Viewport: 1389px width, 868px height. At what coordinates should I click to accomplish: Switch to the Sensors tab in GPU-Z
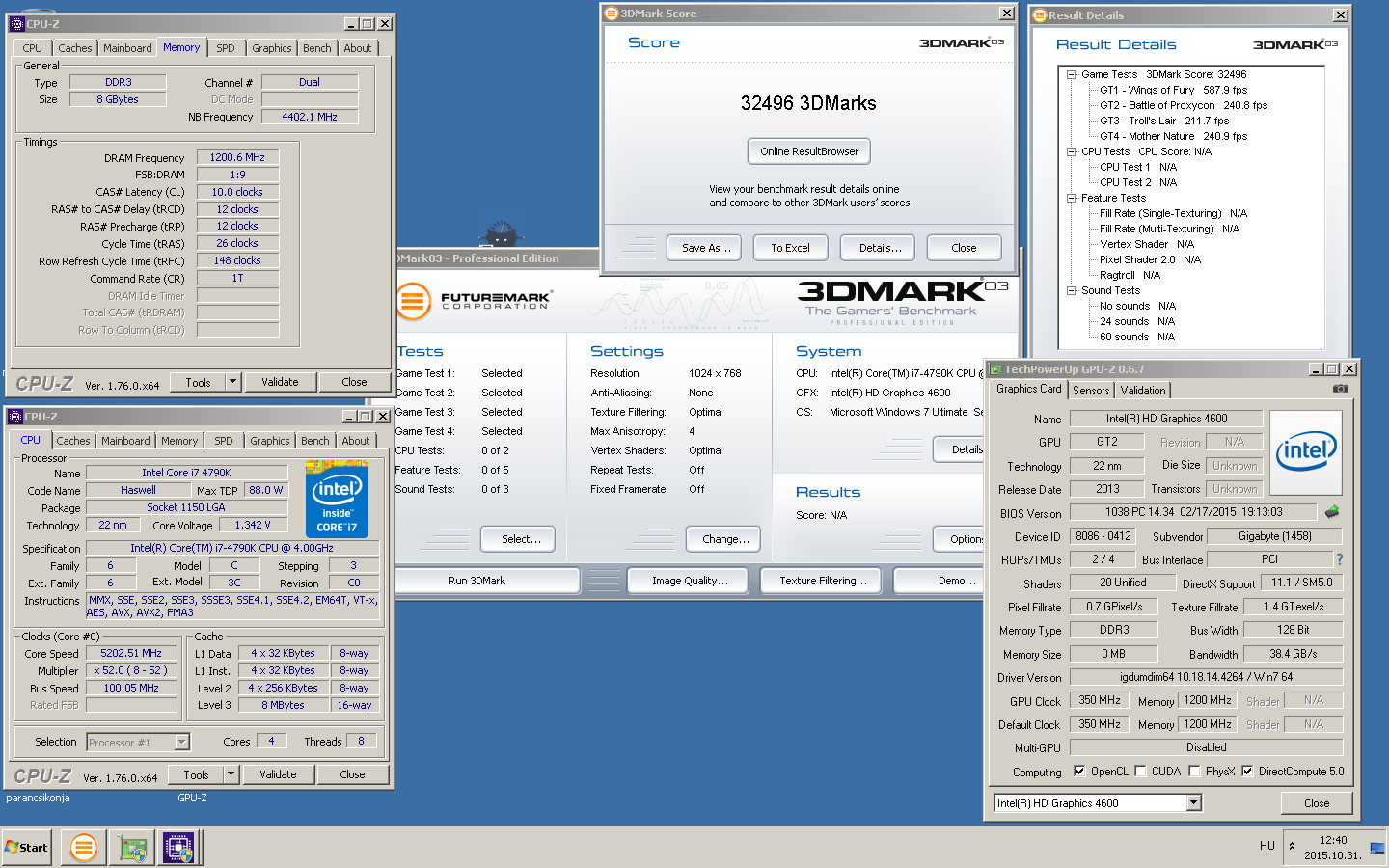click(1091, 391)
